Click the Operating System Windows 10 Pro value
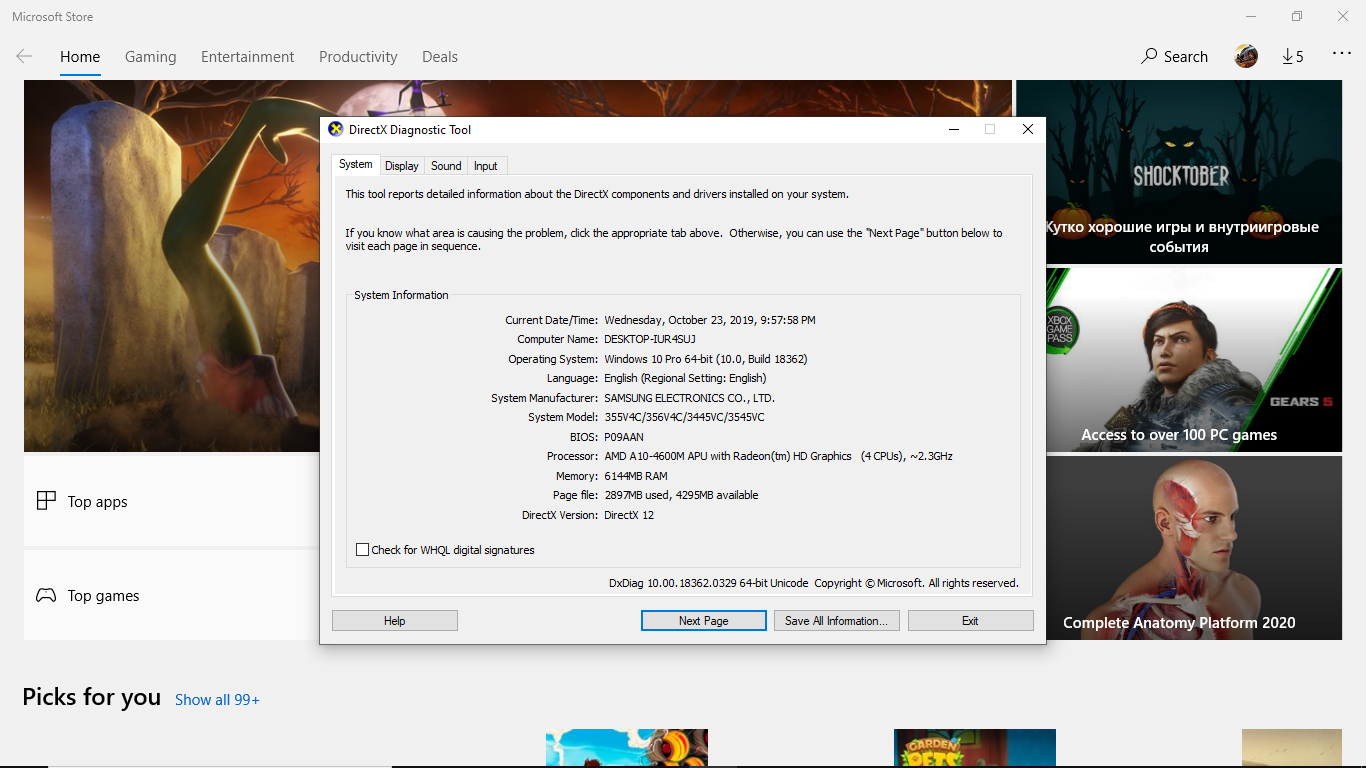The image size is (1366, 768). pyautogui.click(x=705, y=359)
